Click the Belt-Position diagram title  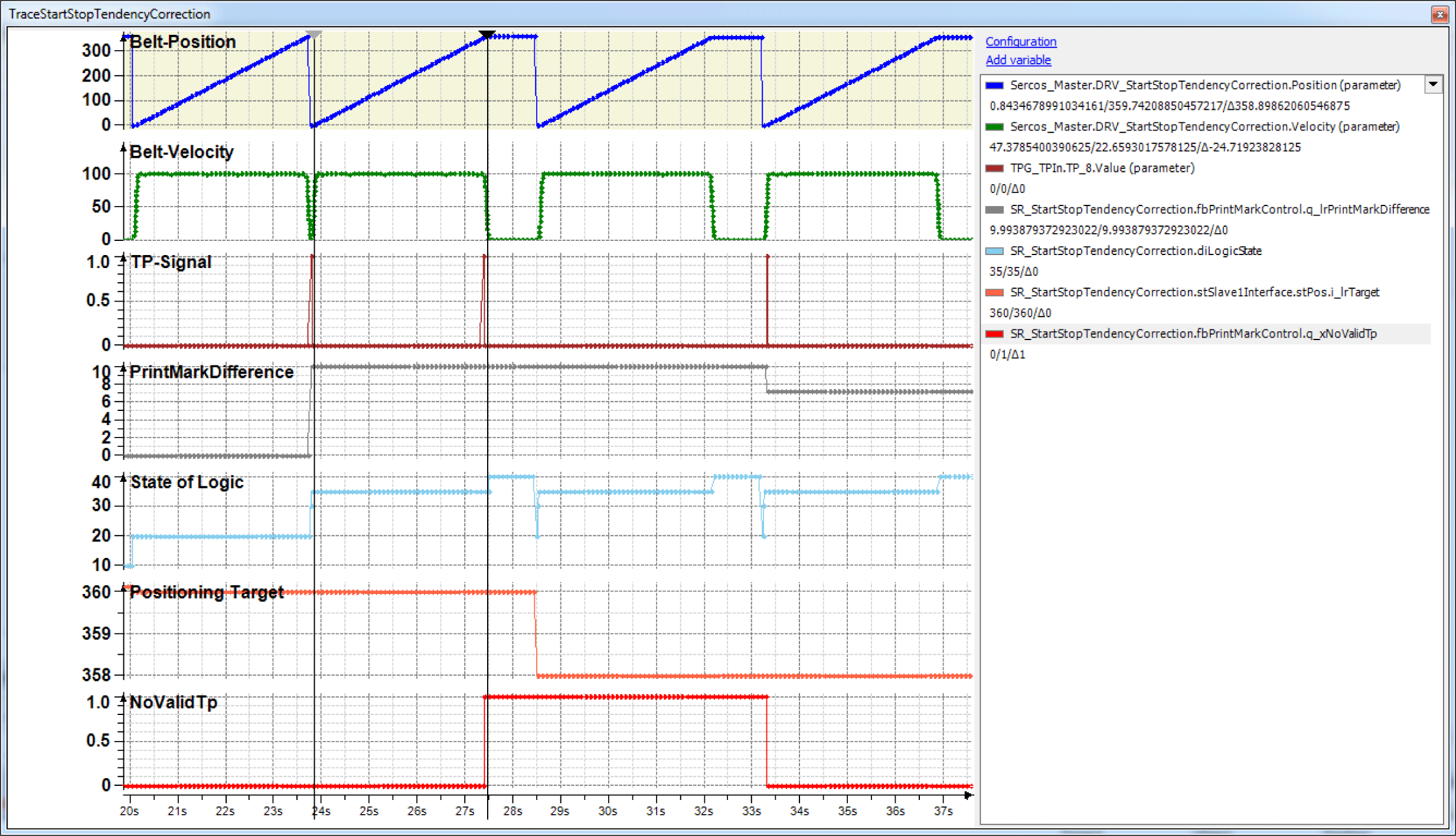182,42
